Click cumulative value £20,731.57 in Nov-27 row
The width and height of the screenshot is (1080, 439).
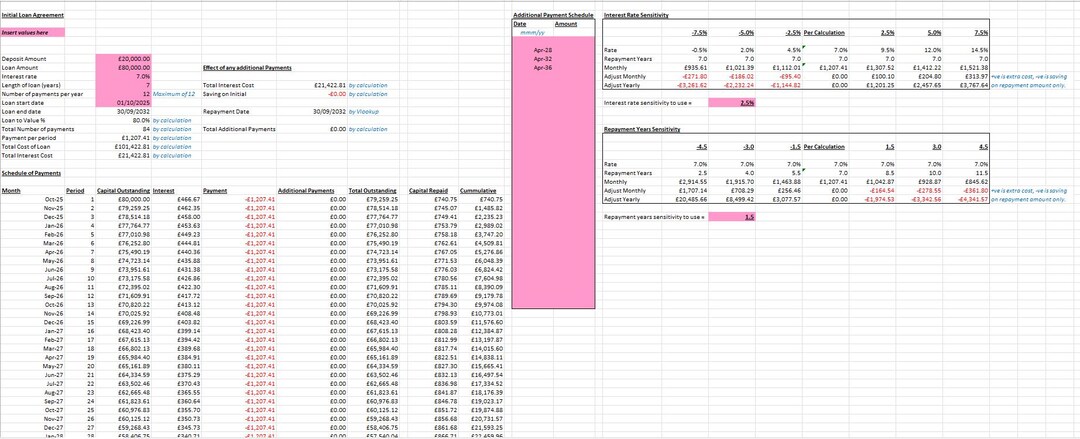[486, 418]
